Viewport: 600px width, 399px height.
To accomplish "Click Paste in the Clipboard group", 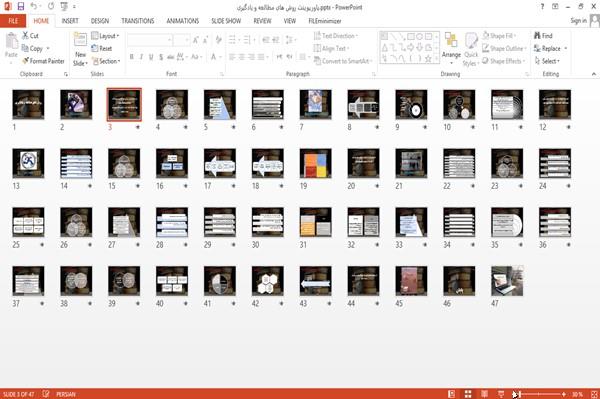I will (x=11, y=45).
